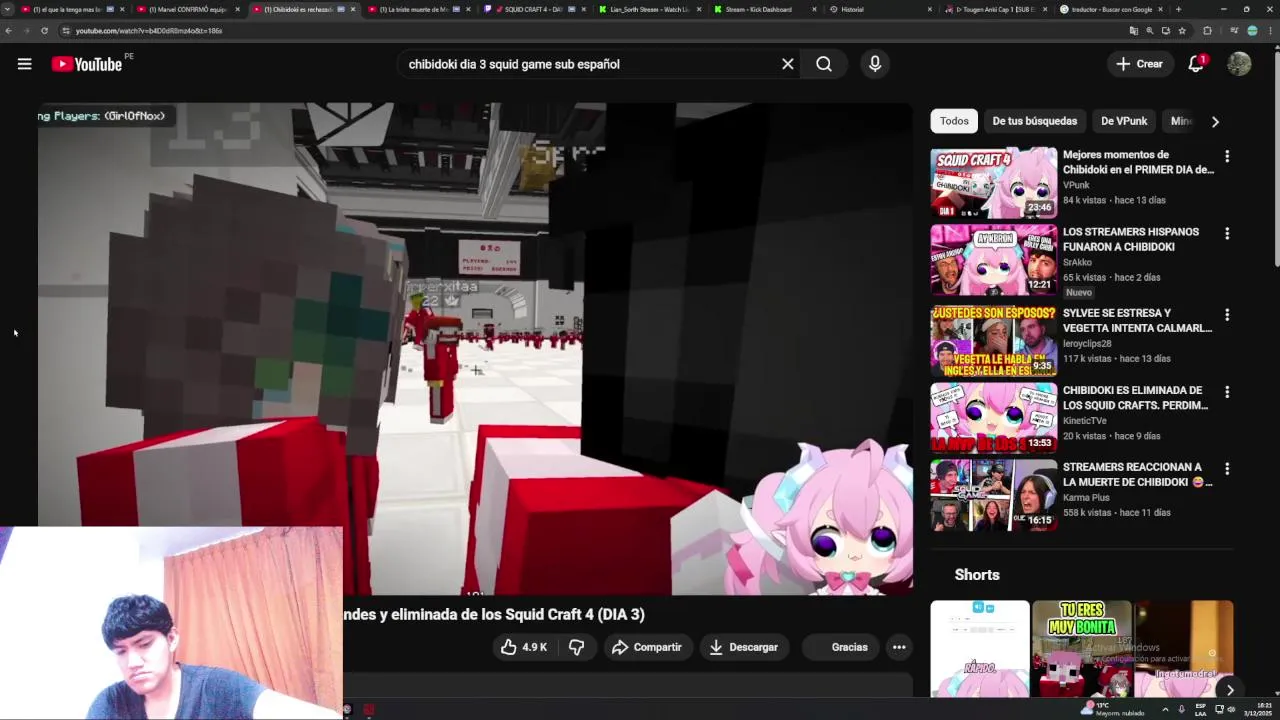This screenshot has width=1280, height=720.
Task: Open the taskbar volume speaker icon
Action: (x=1231, y=709)
